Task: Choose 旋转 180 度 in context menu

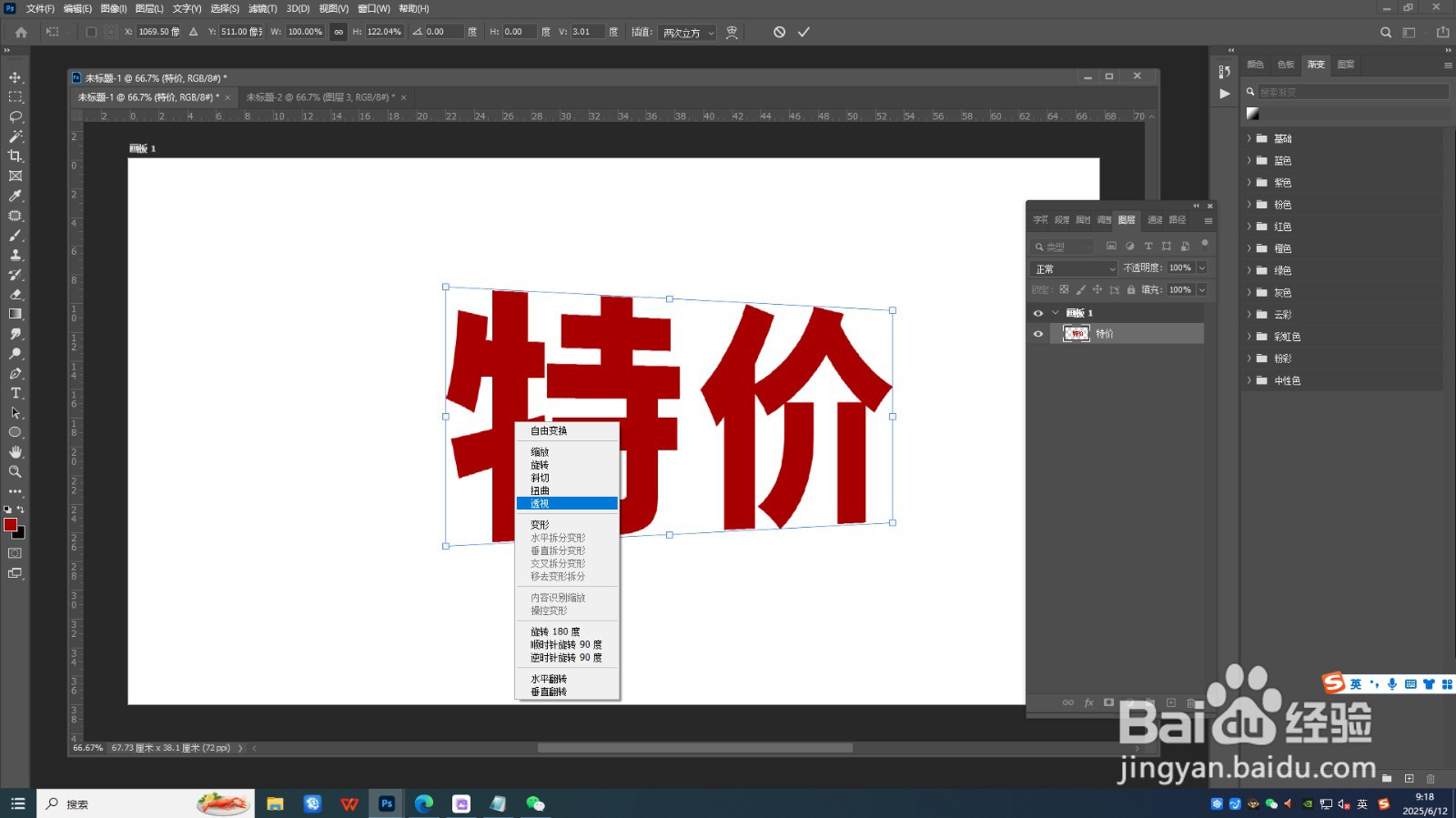Action: pos(567,631)
